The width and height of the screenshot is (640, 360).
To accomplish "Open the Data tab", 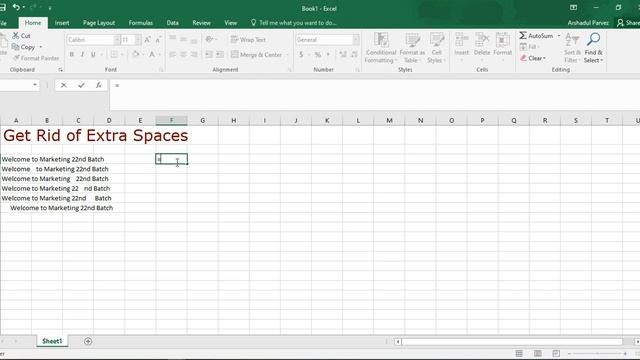I will (172, 23).
